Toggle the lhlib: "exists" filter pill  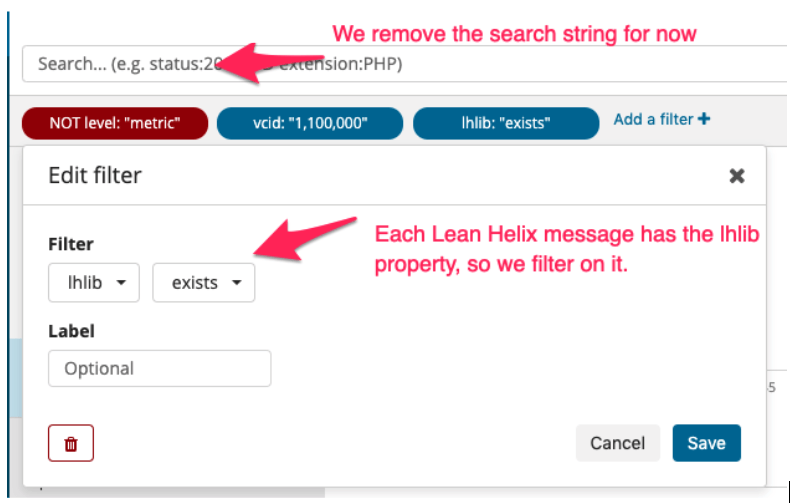click(506, 123)
